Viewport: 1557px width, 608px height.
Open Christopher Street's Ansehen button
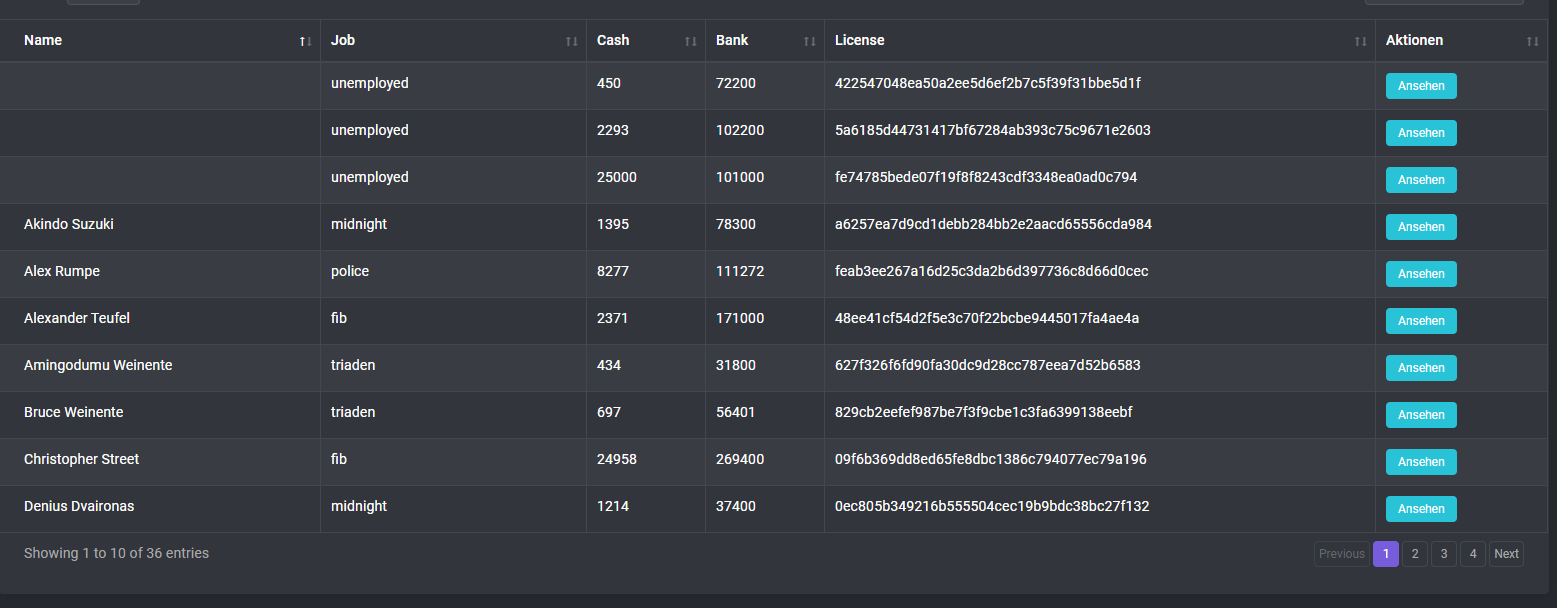point(1420,462)
